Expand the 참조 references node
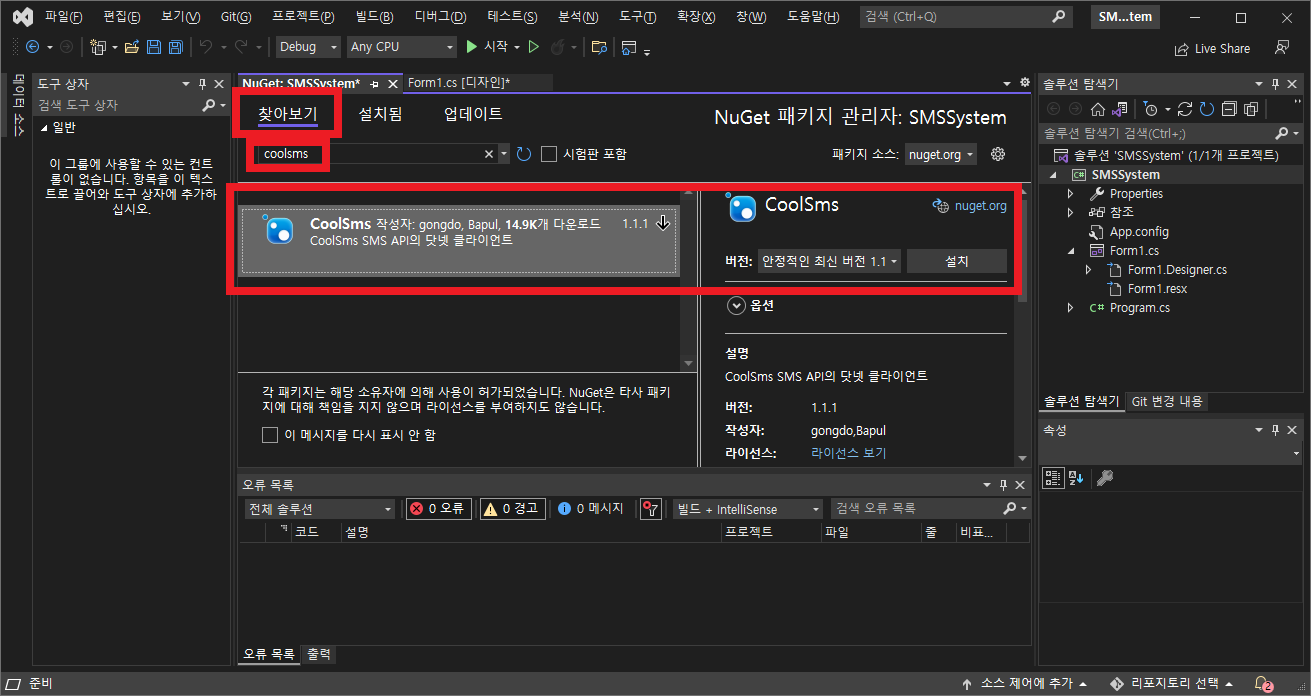The width and height of the screenshot is (1311, 696). pyautogui.click(x=1070, y=212)
